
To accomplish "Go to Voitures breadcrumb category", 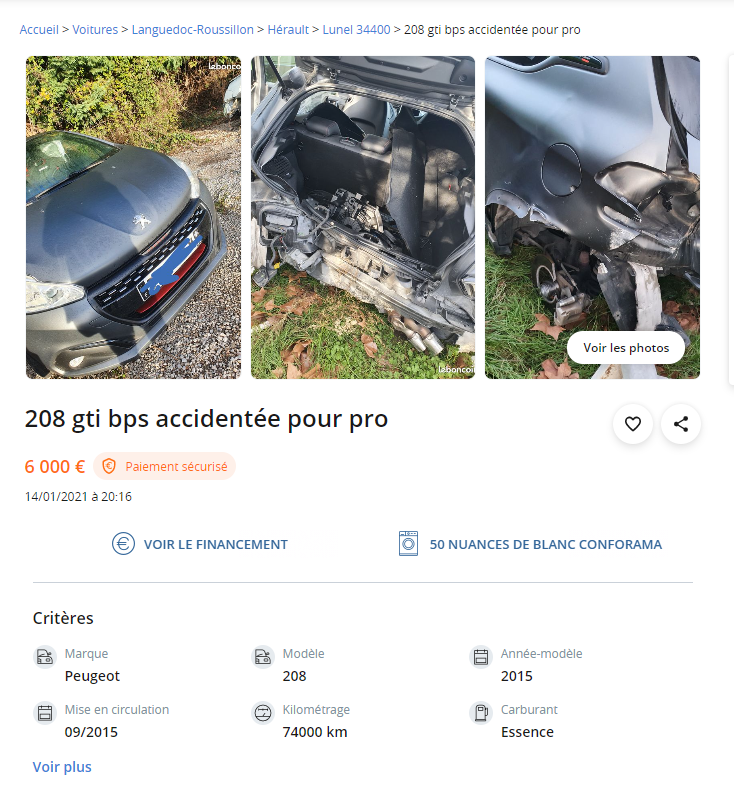I will tap(95, 30).
